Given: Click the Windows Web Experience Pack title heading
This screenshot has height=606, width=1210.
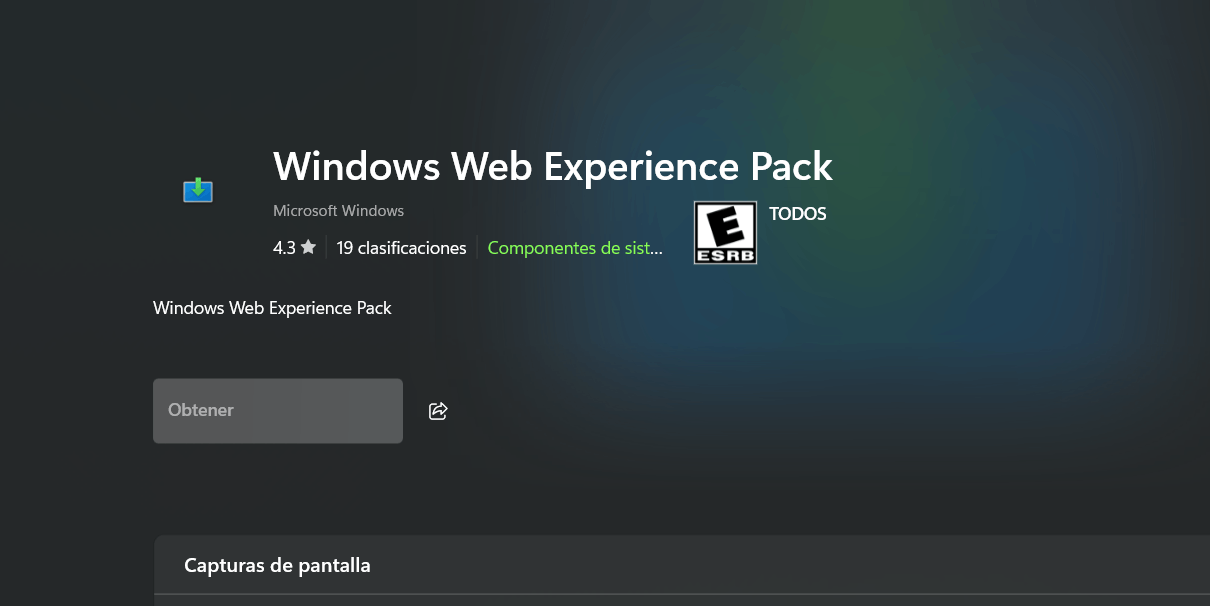Looking at the screenshot, I should coord(553,166).
